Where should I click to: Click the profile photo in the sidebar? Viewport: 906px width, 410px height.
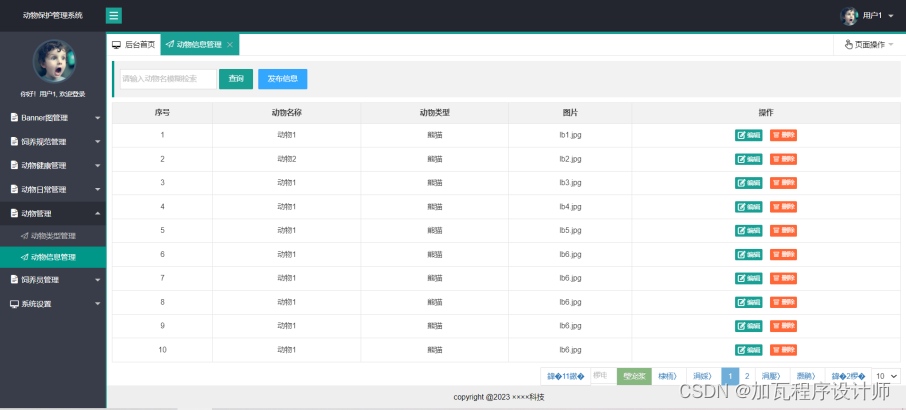click(x=54, y=61)
